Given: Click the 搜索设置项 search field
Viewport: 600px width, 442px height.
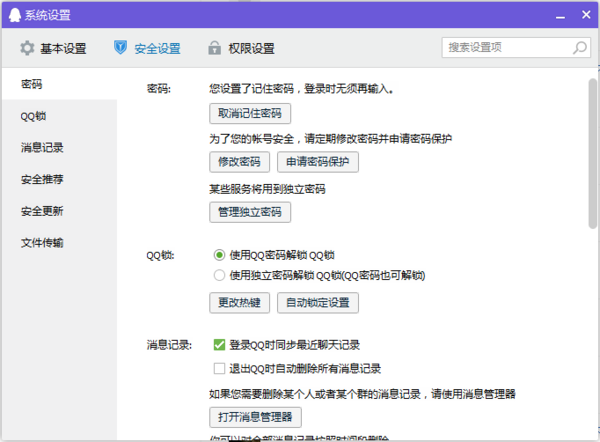Looking at the screenshot, I should pos(505,47).
